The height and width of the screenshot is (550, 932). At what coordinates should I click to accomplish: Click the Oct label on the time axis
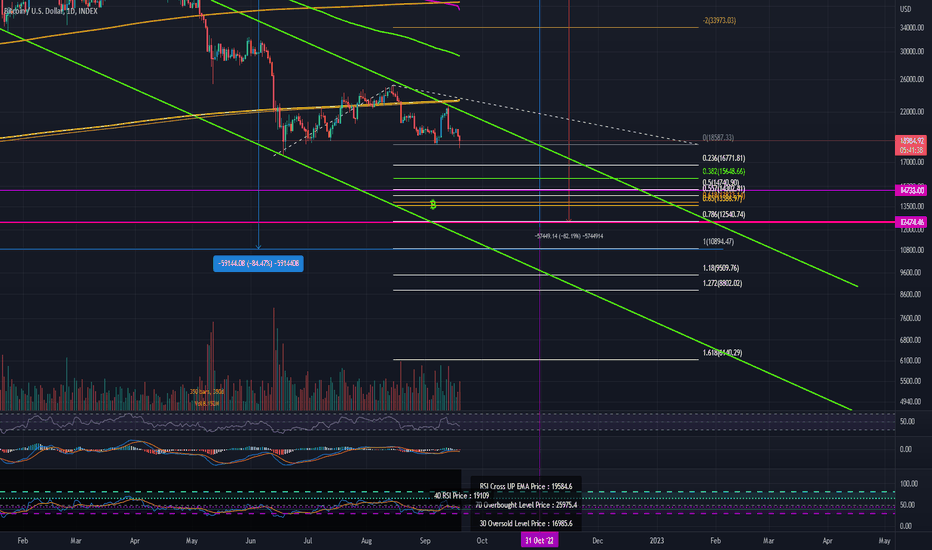click(x=481, y=540)
